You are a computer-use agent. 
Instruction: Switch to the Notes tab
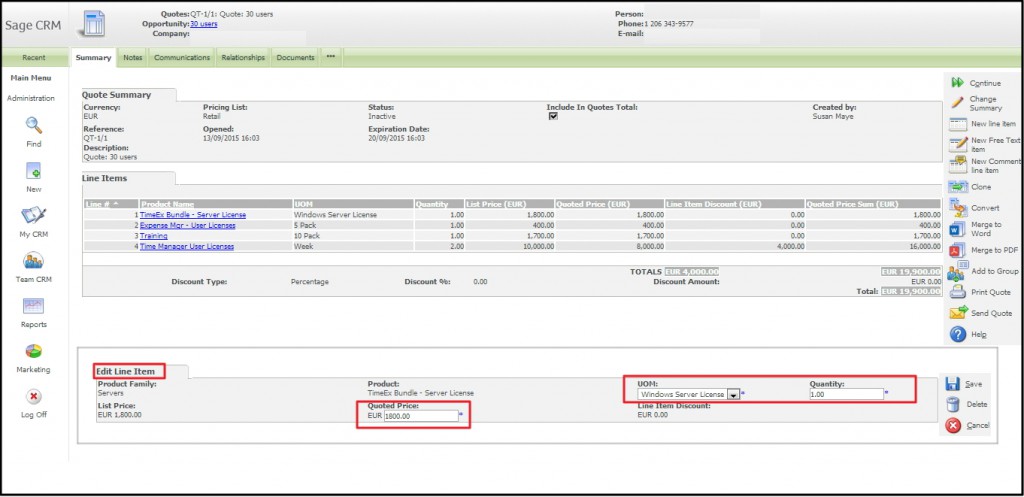[x=133, y=57]
